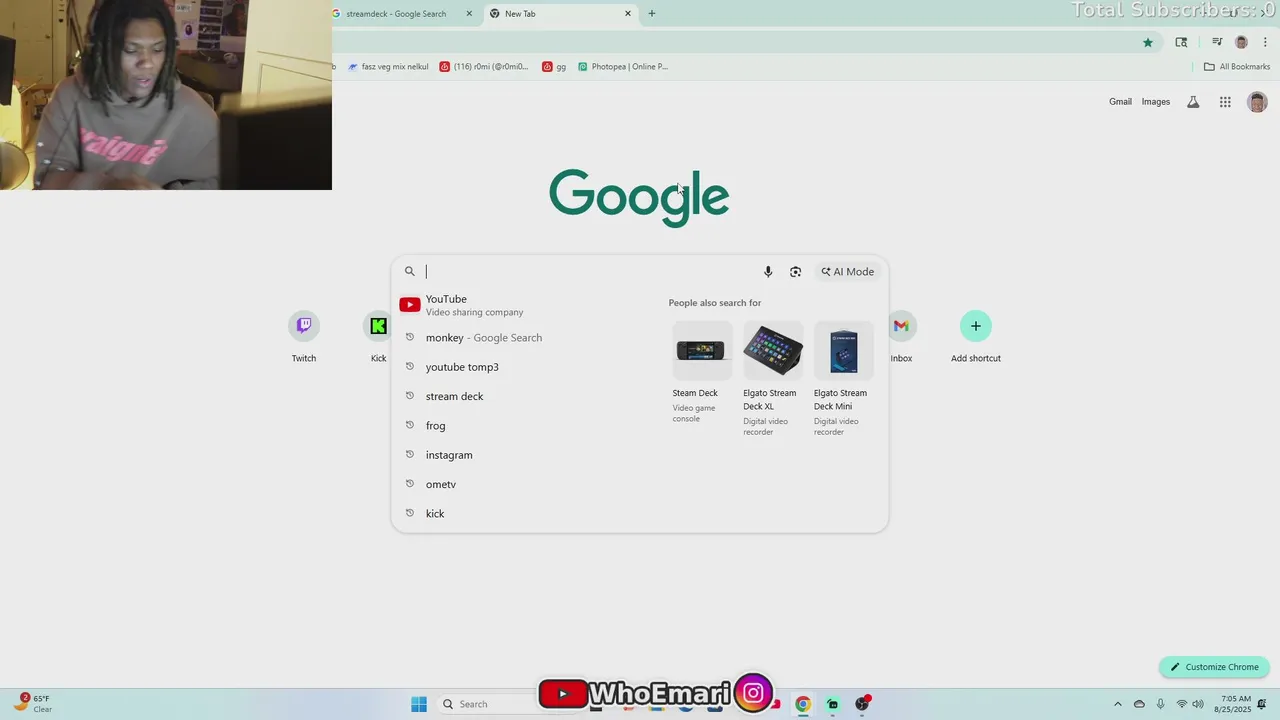Open the Steam Deck related search thumbnail

(x=701, y=350)
